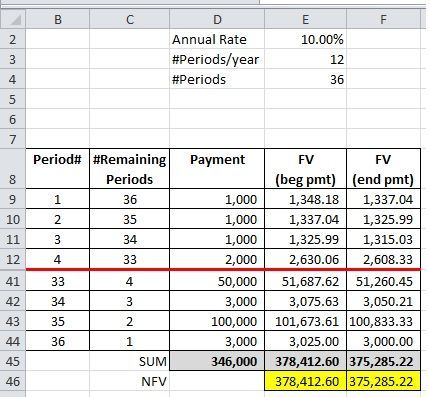The width and height of the screenshot is (429, 397).
Task: Click the 51,260.45 cell
Action: coord(383,281)
